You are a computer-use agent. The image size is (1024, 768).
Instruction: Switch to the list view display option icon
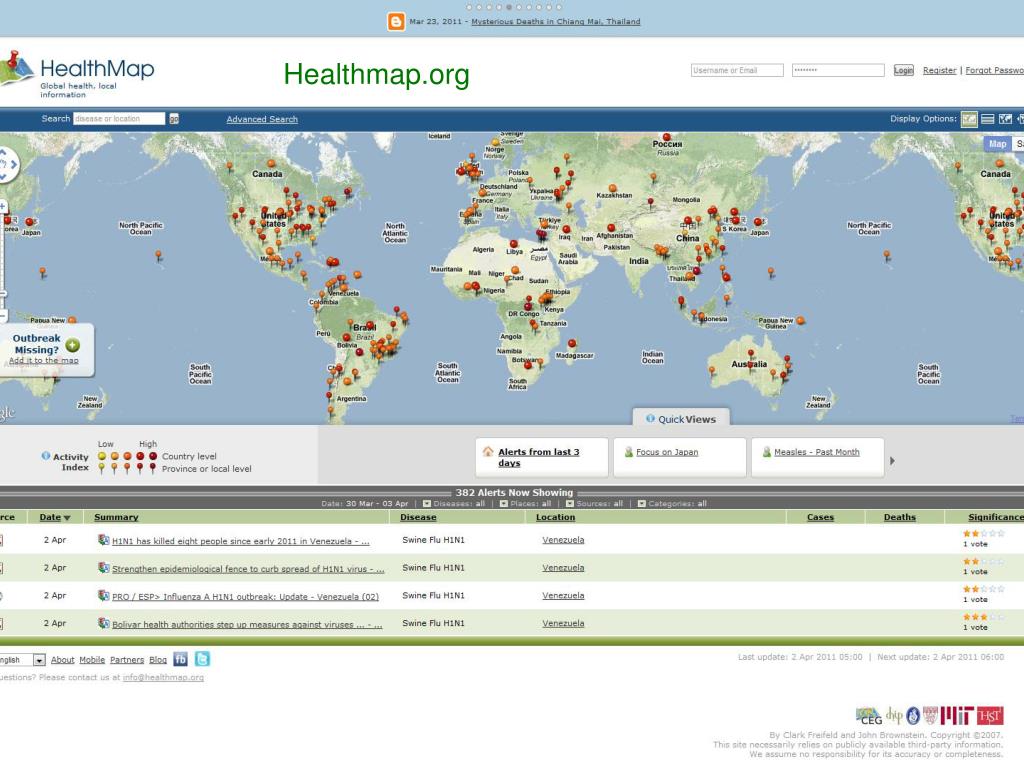(987, 119)
